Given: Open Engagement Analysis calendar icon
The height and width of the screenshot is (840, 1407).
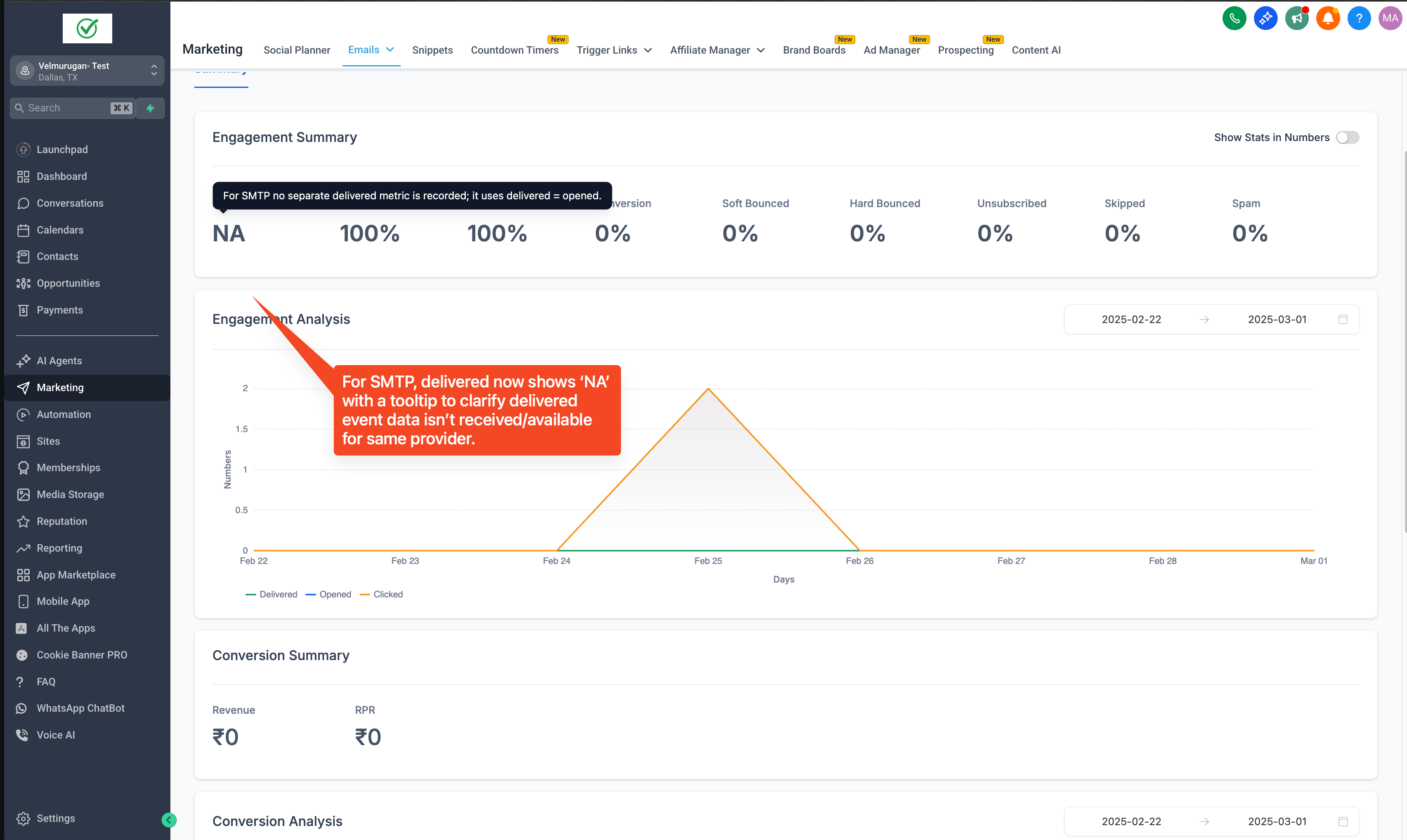Looking at the screenshot, I should point(1343,319).
